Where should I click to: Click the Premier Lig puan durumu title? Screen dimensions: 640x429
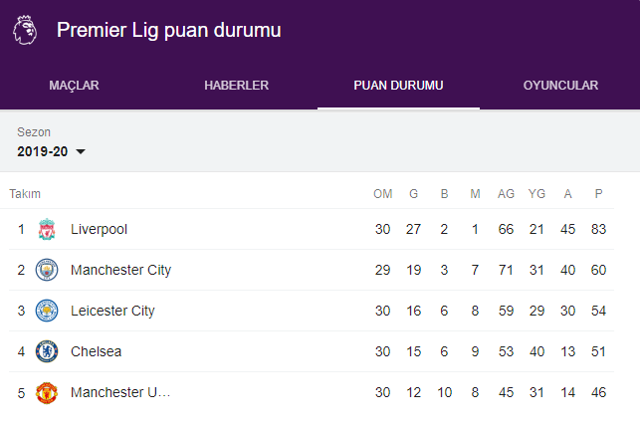point(169,30)
